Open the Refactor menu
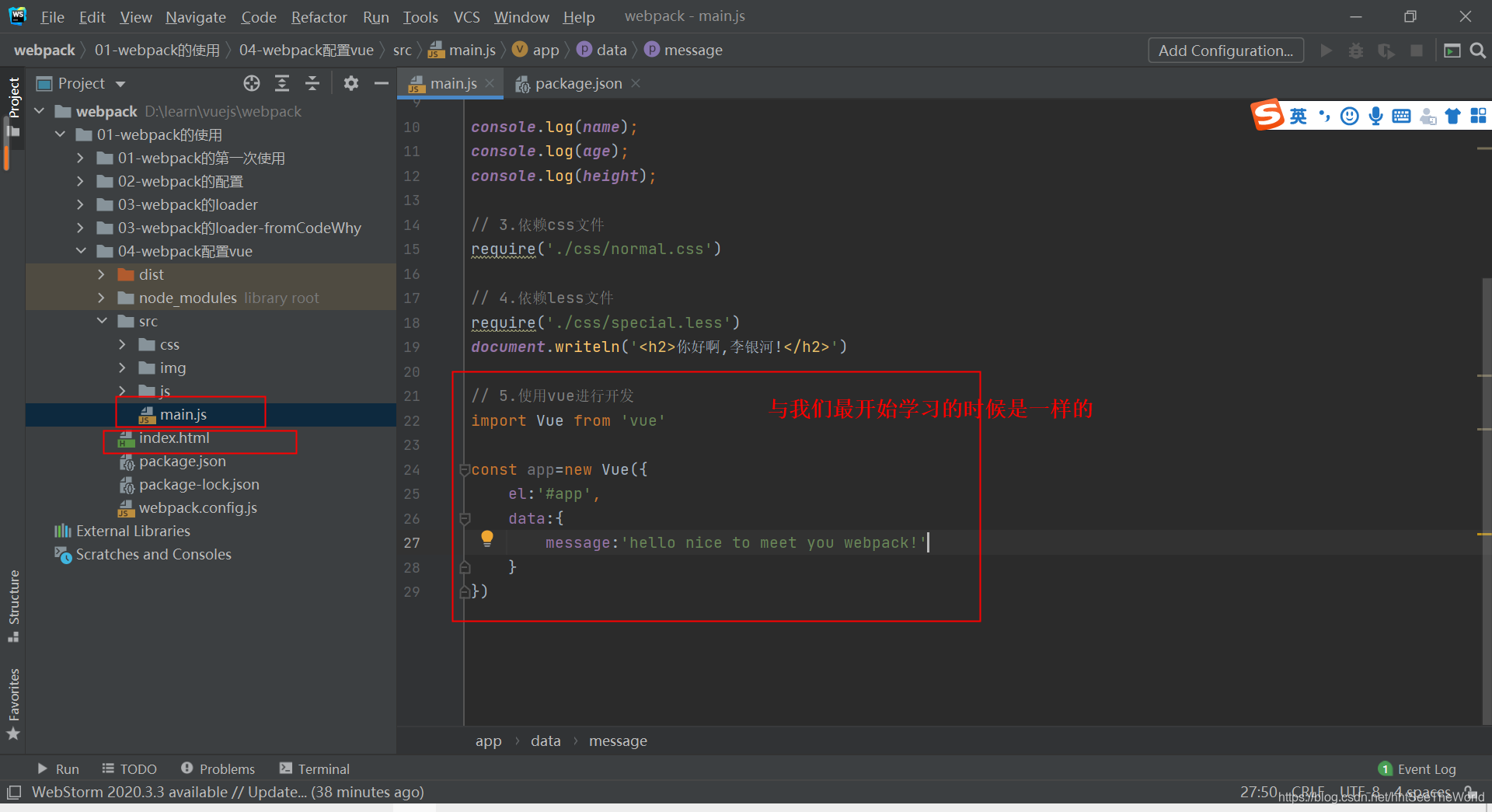The image size is (1492, 812). (319, 16)
